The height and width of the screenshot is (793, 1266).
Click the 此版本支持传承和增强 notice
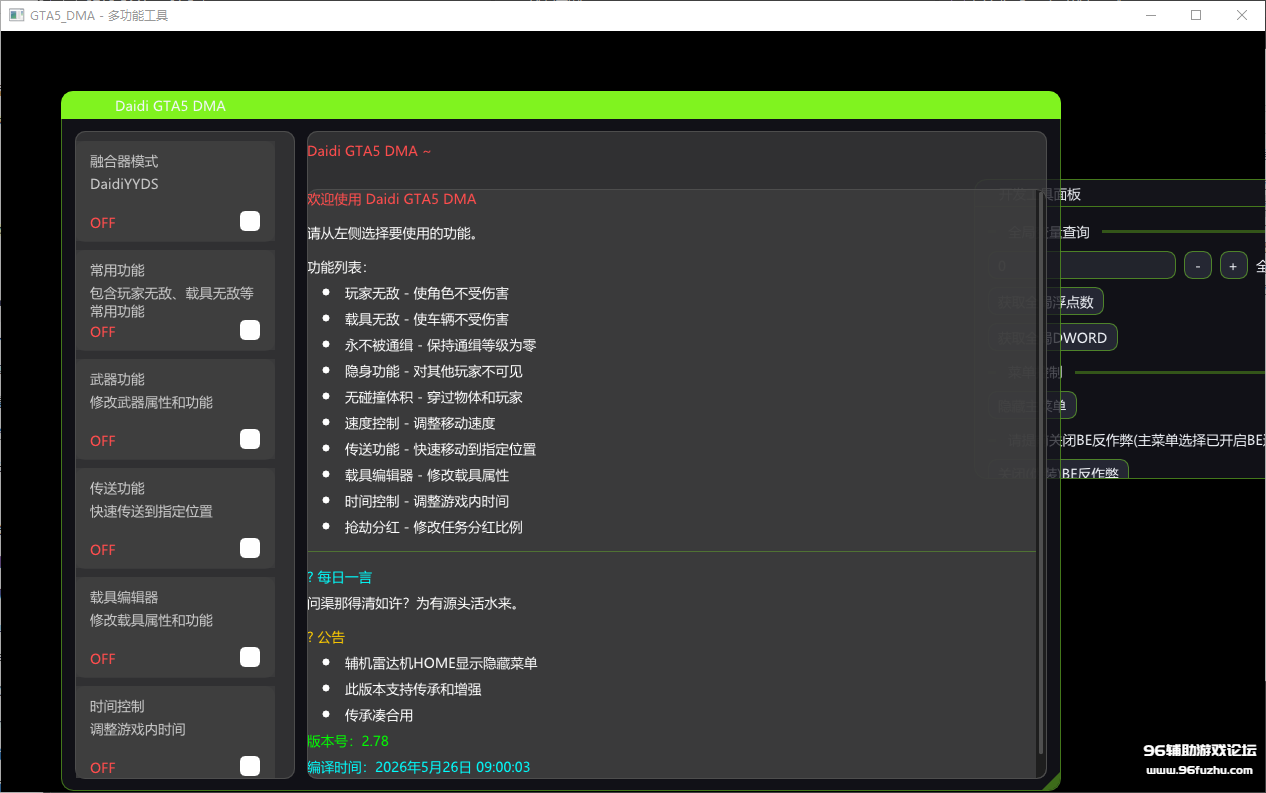point(413,689)
